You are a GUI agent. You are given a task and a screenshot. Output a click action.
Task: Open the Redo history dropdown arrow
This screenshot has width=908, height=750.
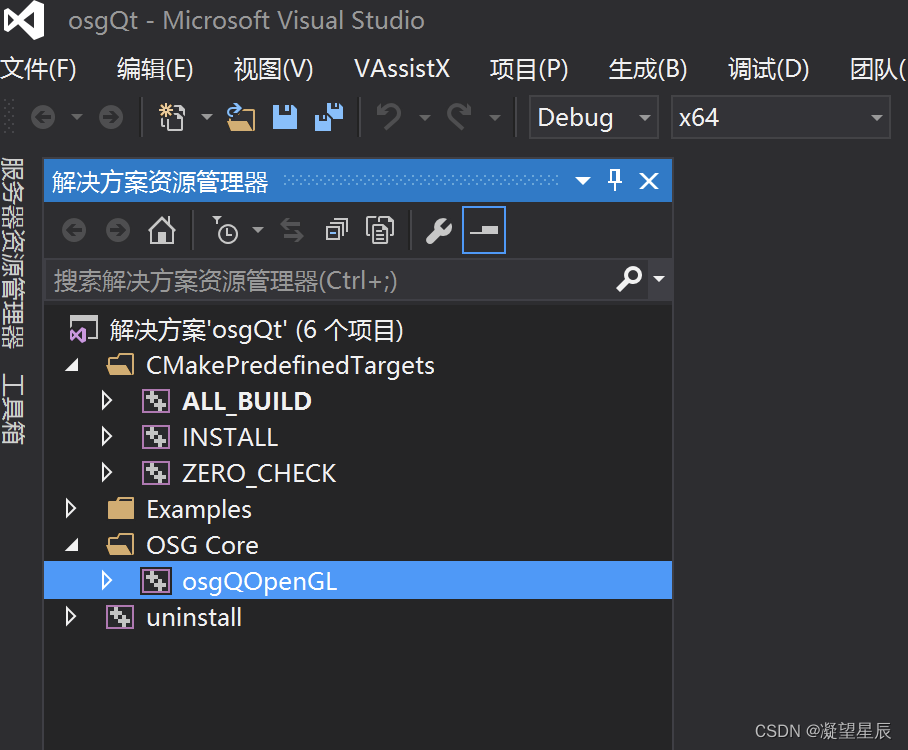coord(495,118)
